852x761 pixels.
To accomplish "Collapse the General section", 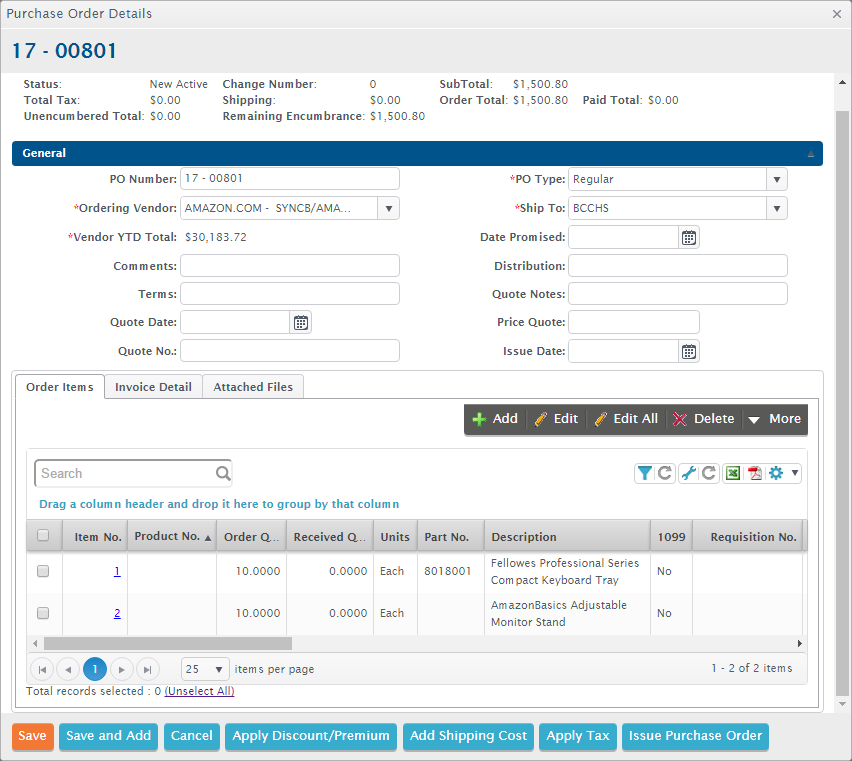I will (810, 154).
